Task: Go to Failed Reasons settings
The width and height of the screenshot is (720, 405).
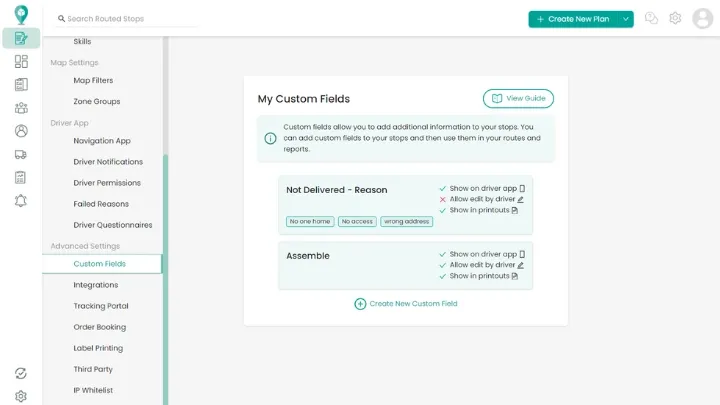Action: tap(100, 204)
